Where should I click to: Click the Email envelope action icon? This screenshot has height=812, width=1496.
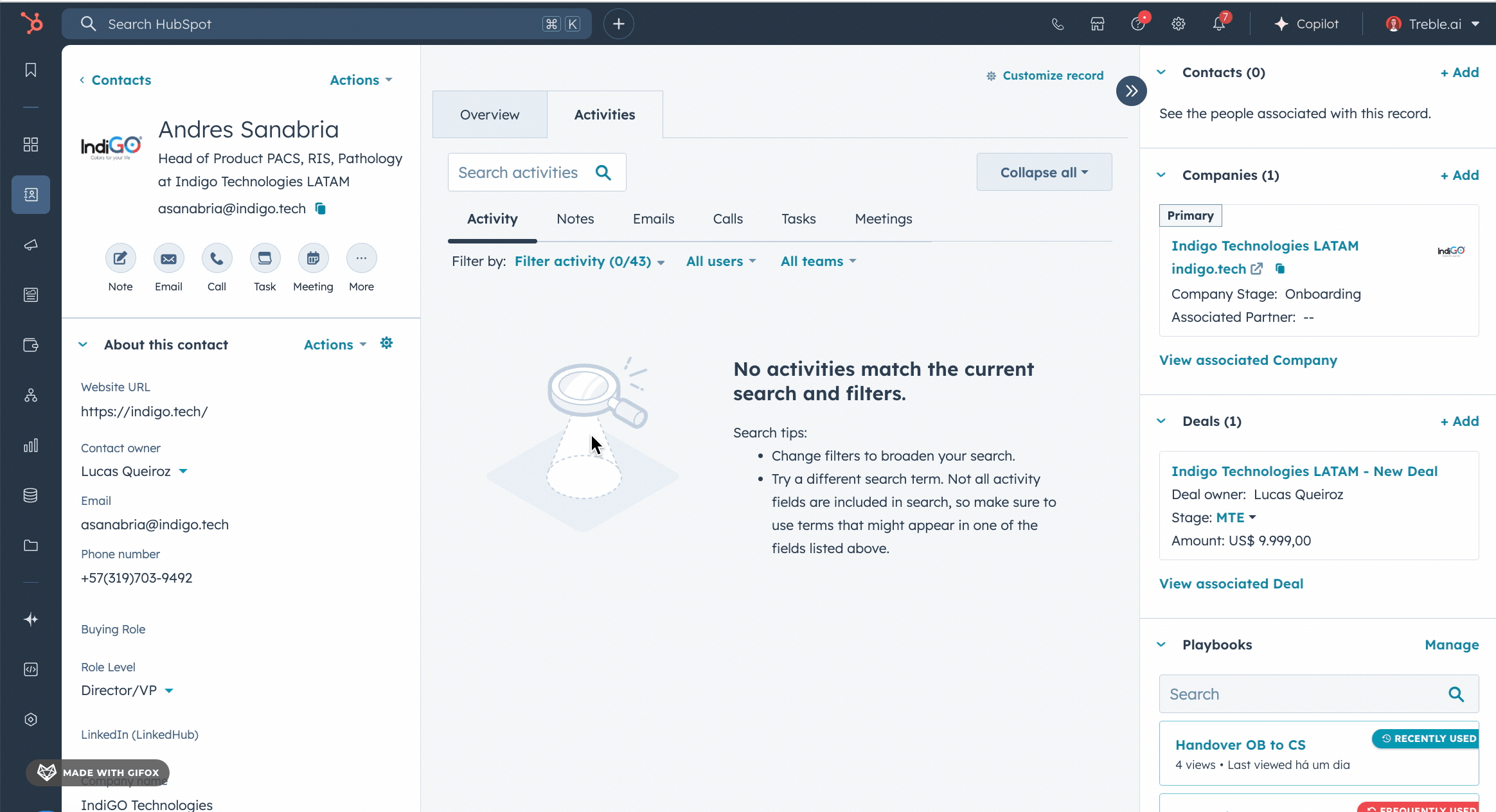[x=168, y=258]
